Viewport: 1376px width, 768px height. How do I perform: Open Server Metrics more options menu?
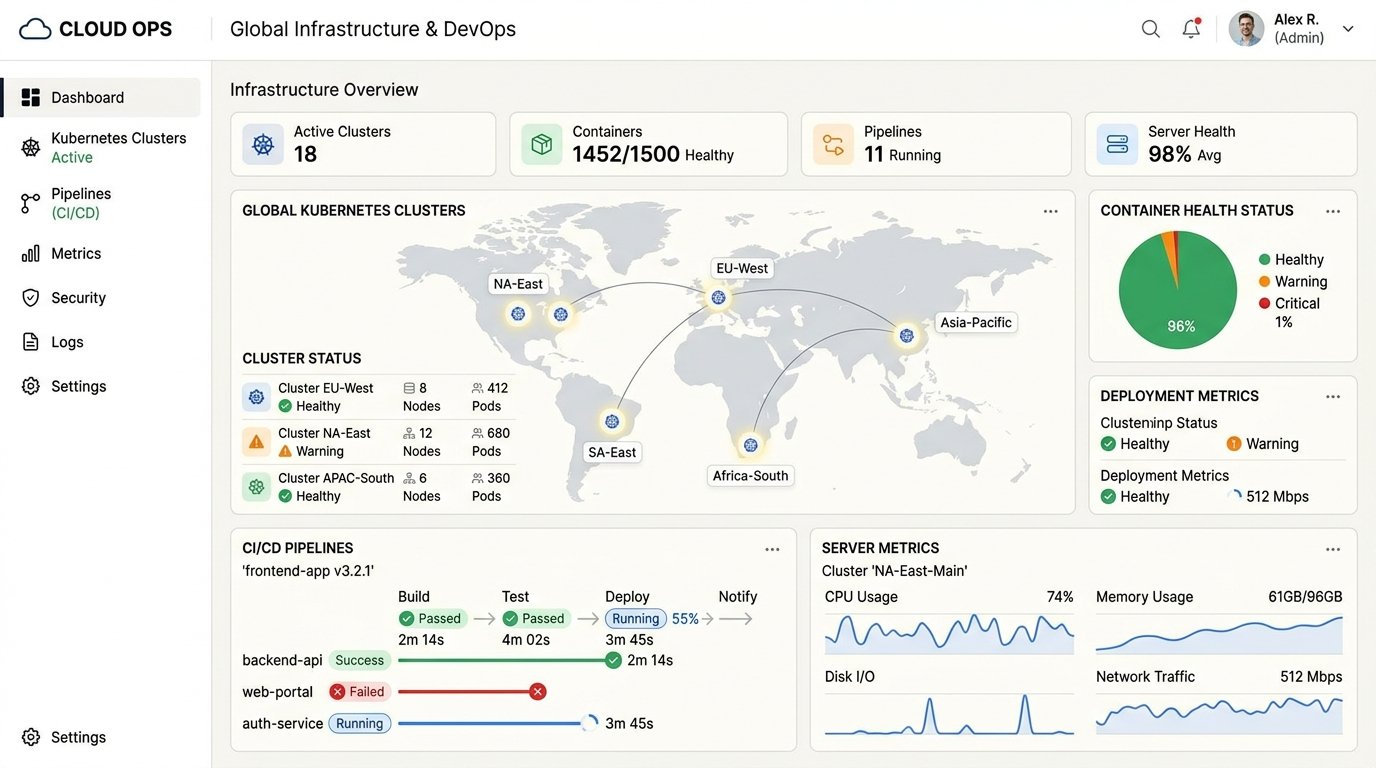pos(1333,549)
